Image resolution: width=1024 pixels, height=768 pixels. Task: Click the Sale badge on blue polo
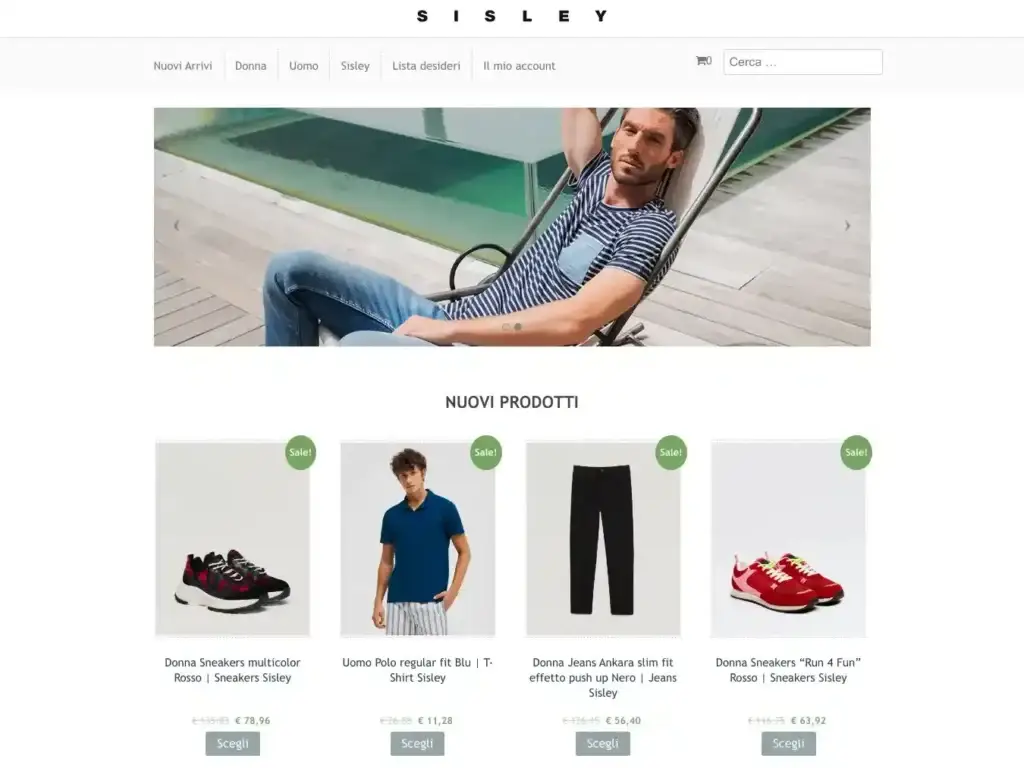(x=485, y=452)
